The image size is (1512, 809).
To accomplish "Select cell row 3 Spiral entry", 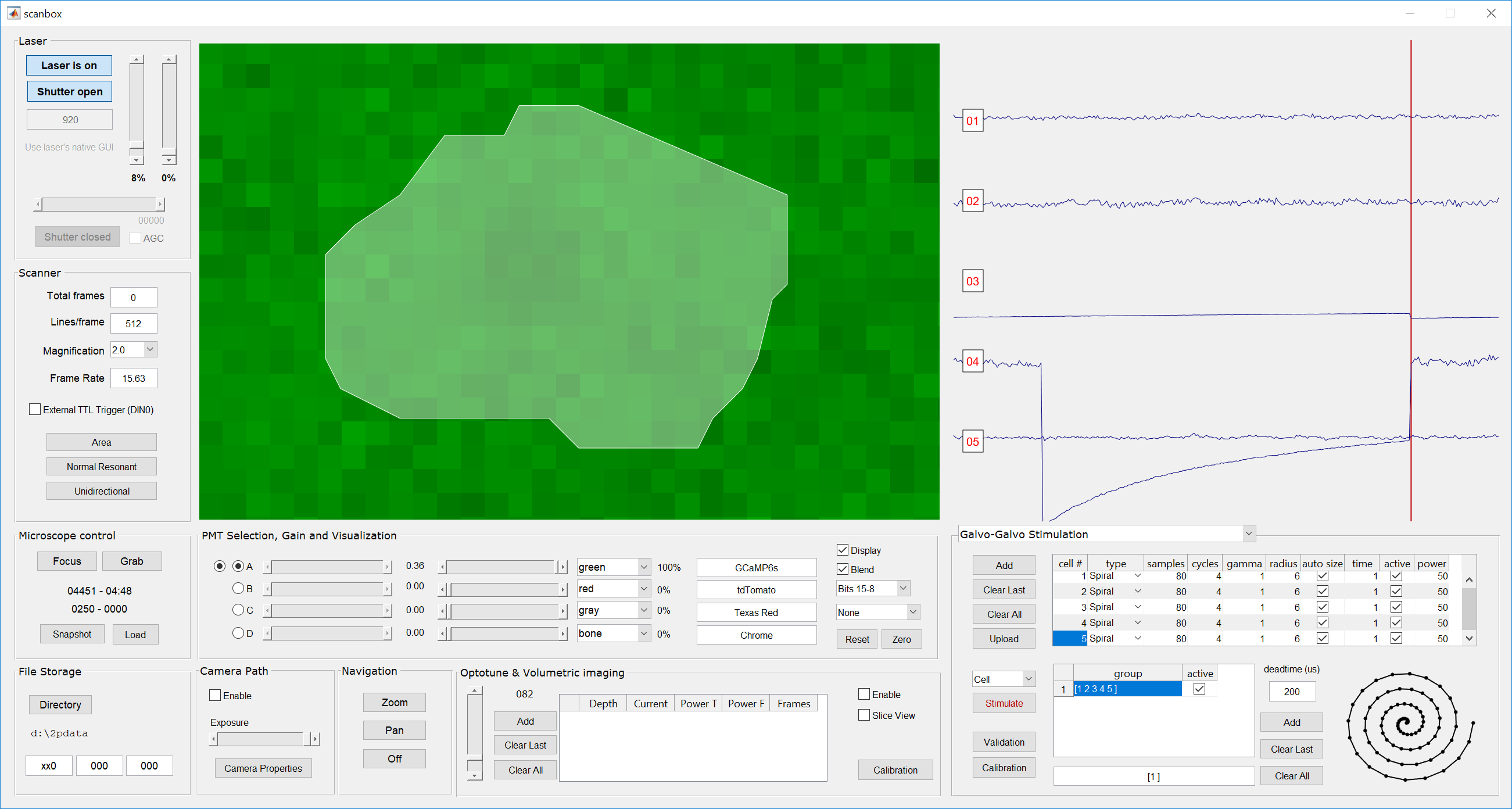I will click(1101, 606).
